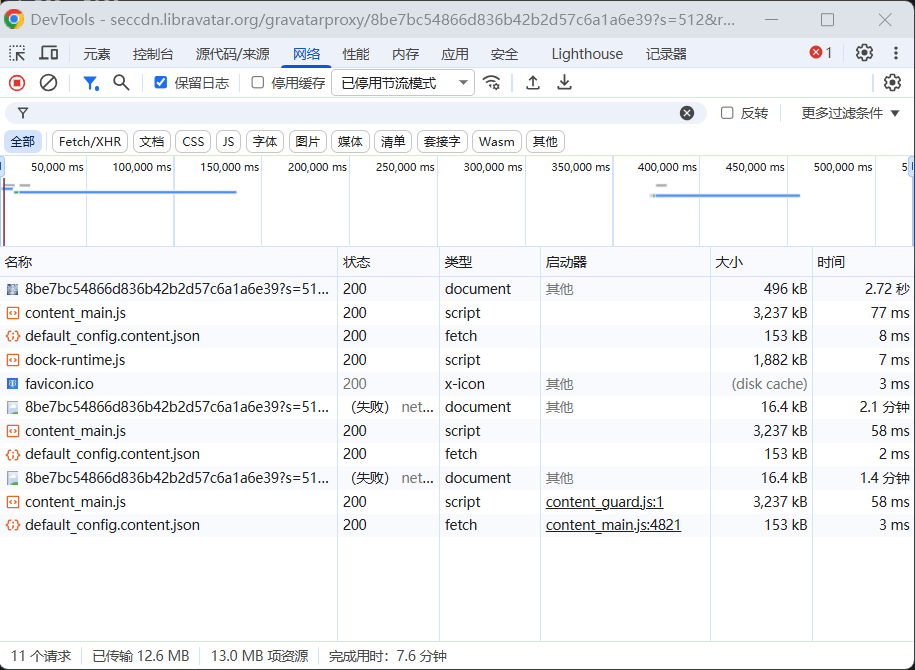Image resolution: width=915 pixels, height=670 pixels.
Task: Filter by Fetch/XHR requests
Action: (90, 142)
